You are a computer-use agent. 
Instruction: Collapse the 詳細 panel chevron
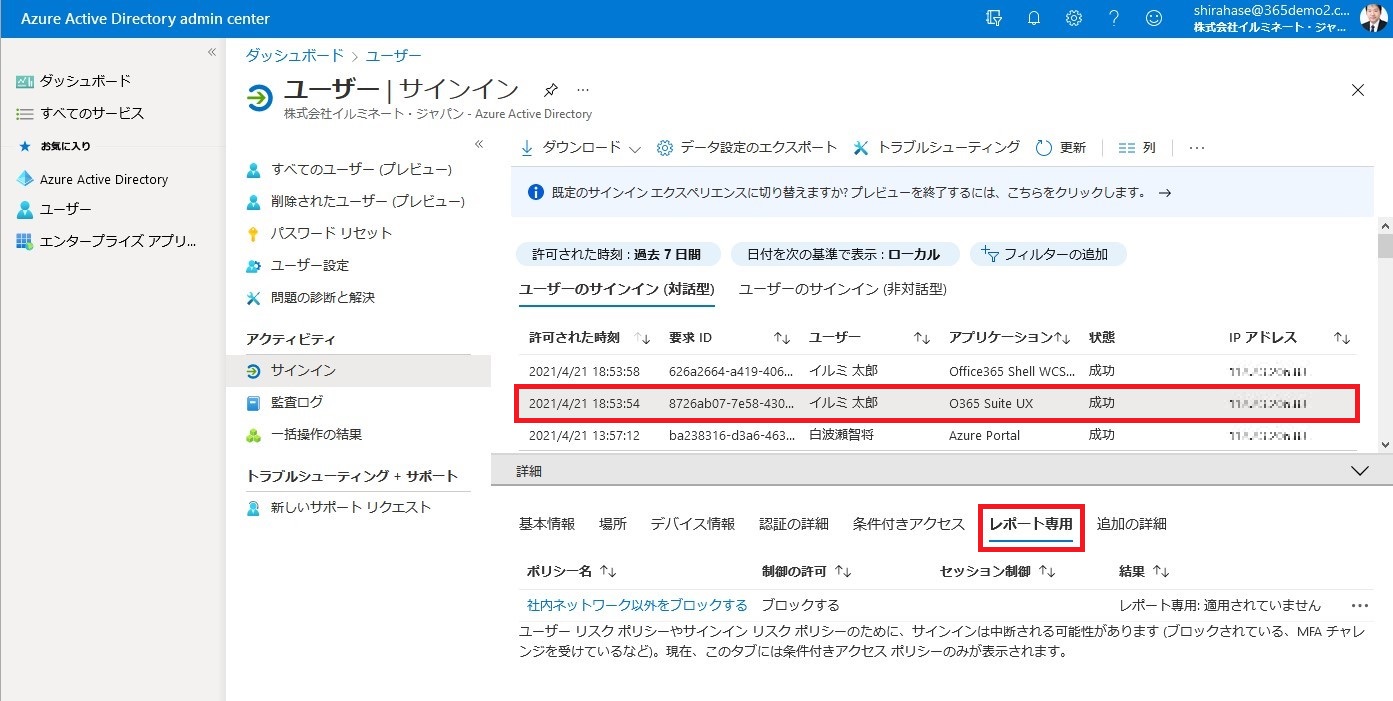point(1359,470)
